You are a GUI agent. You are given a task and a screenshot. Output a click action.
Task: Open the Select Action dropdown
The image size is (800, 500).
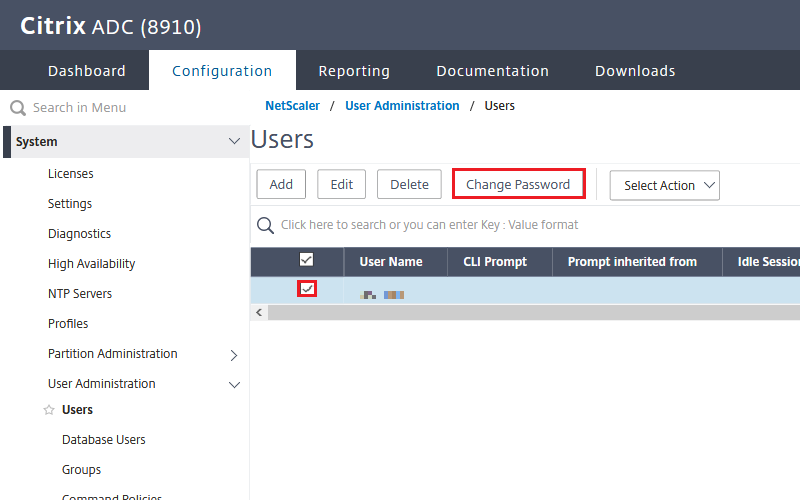pos(664,185)
